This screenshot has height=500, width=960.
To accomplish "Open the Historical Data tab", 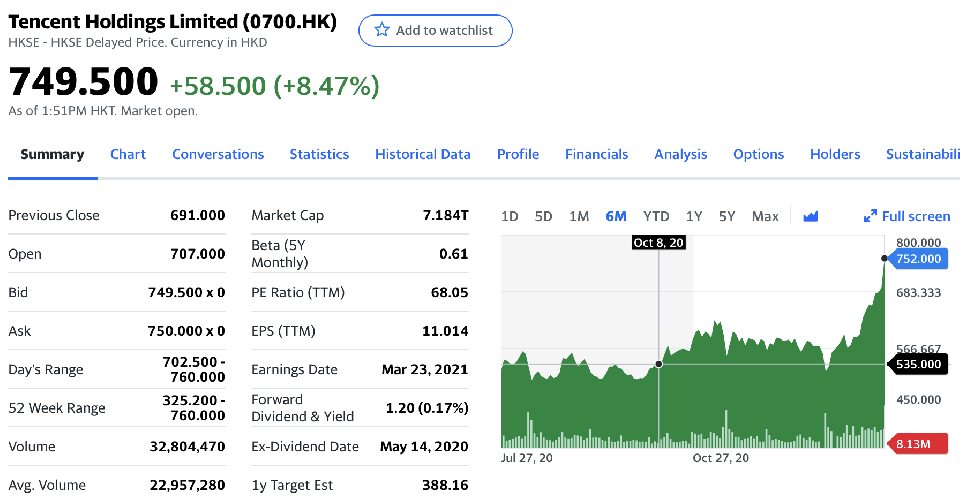I will 422,154.
